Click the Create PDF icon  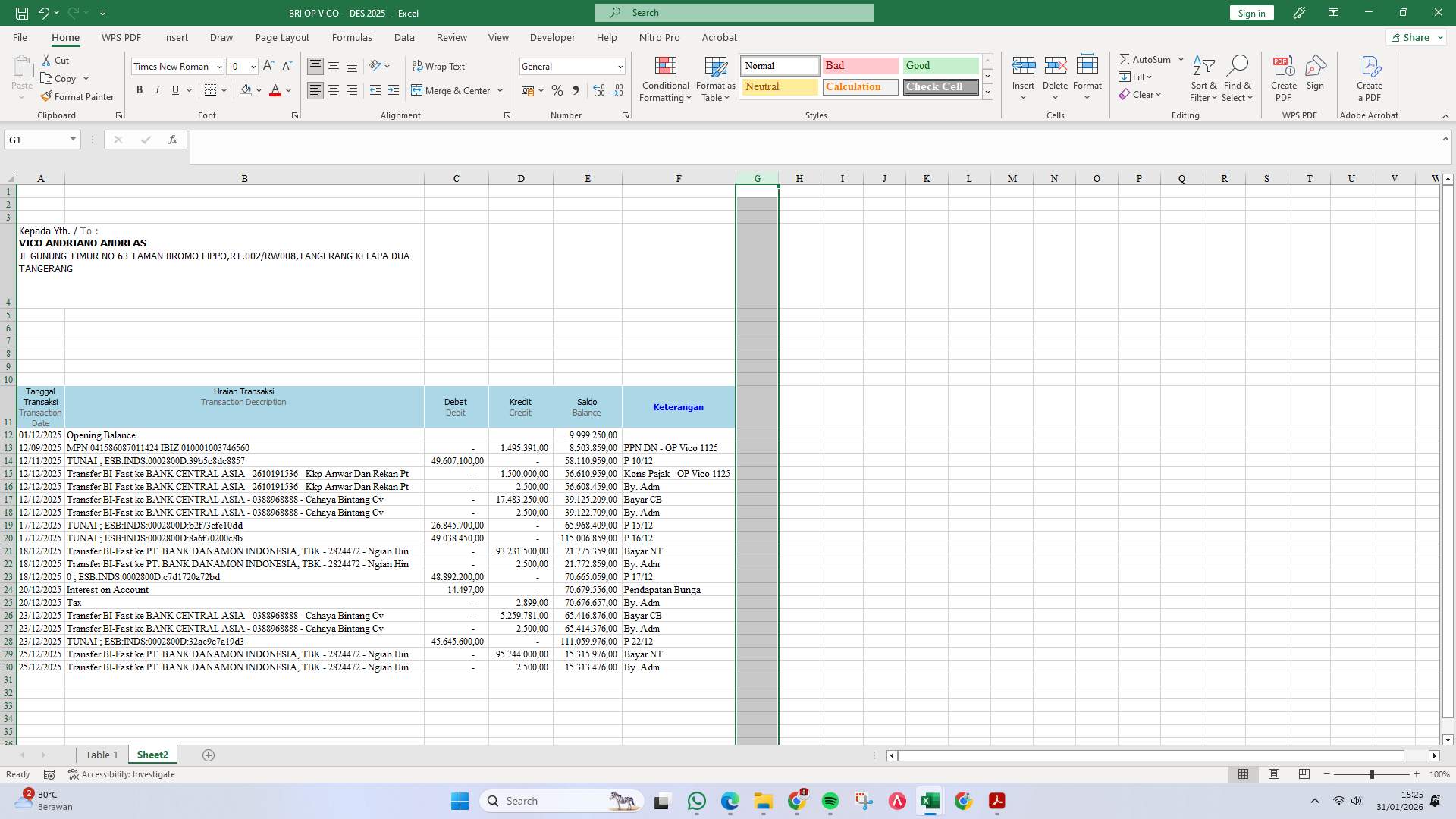point(1285,76)
